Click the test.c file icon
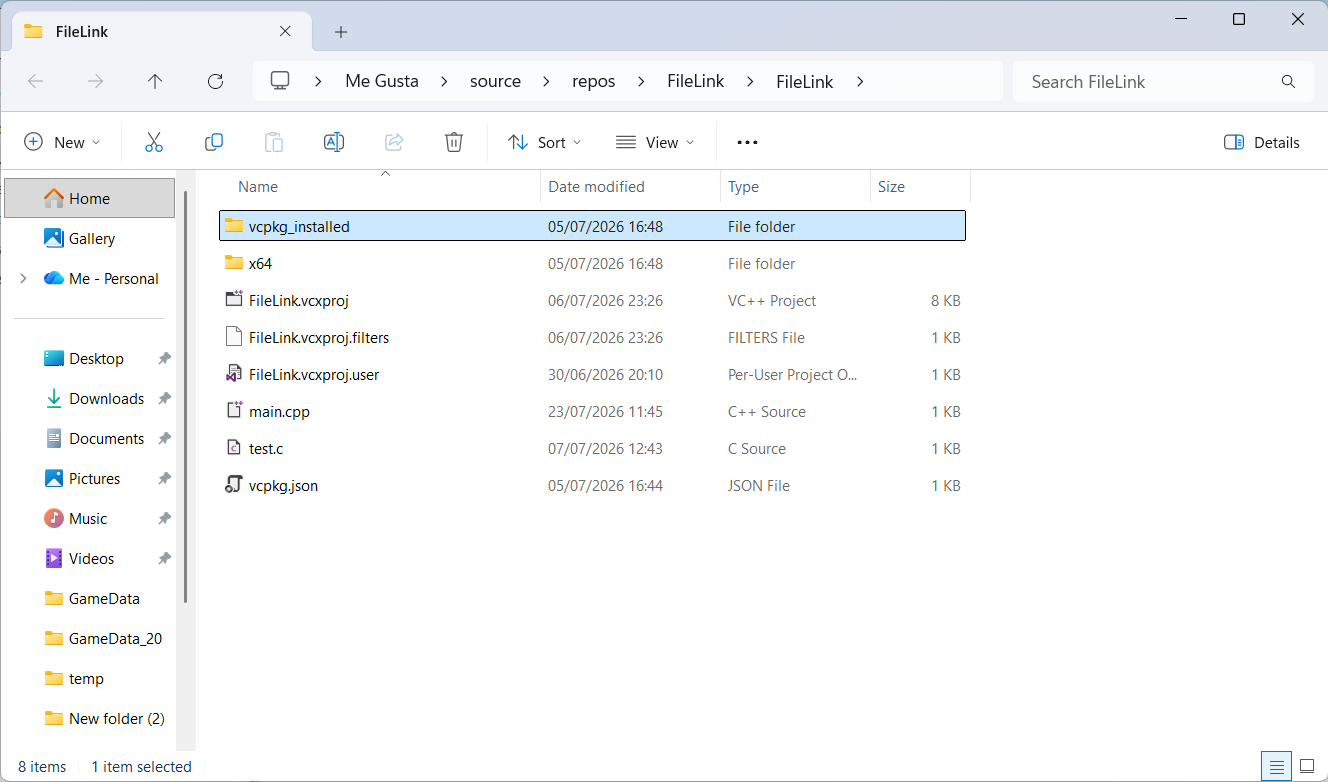Viewport: 1328px width, 782px height. coord(234,448)
